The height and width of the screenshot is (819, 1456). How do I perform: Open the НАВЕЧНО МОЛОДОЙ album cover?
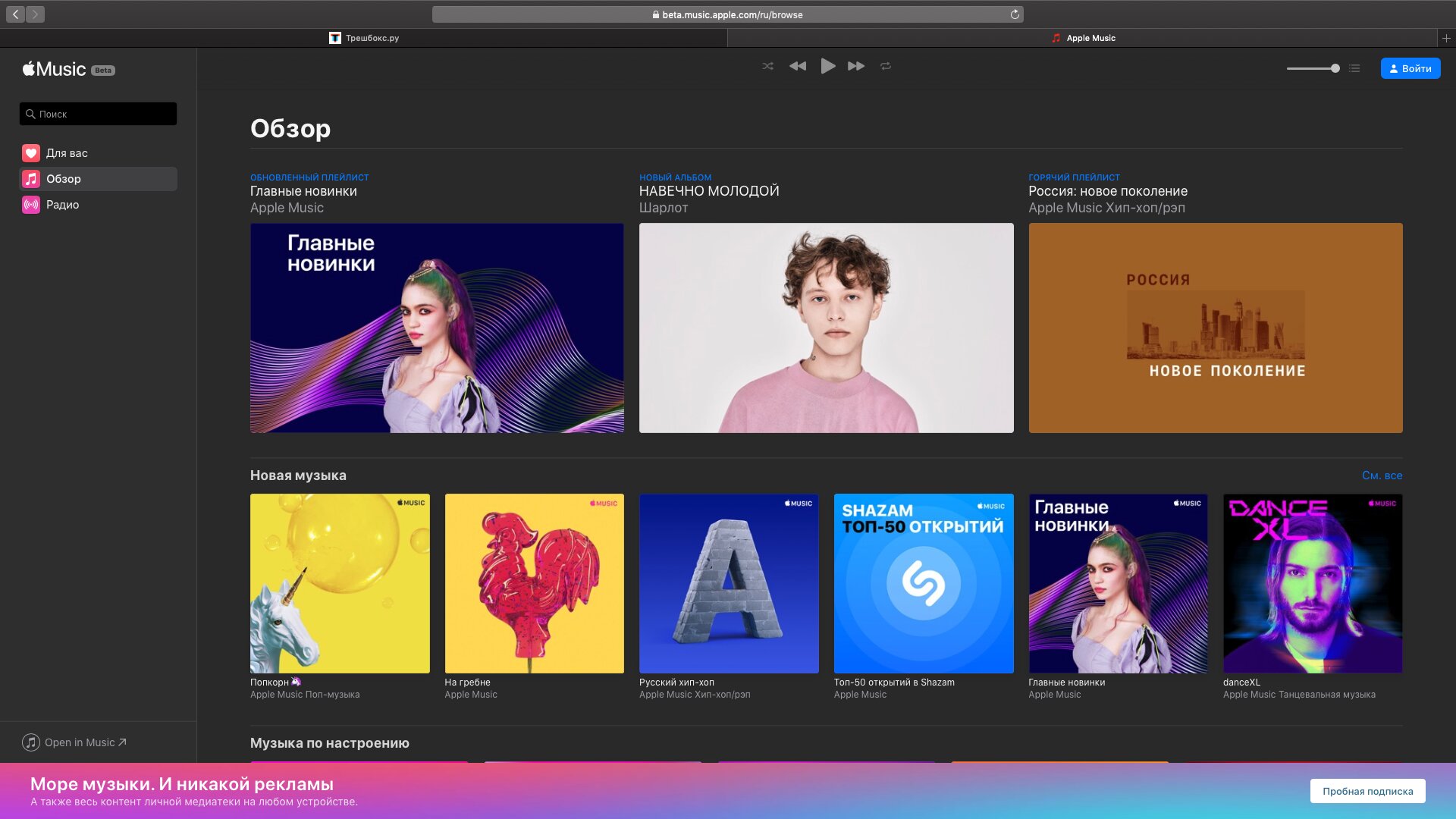click(826, 328)
